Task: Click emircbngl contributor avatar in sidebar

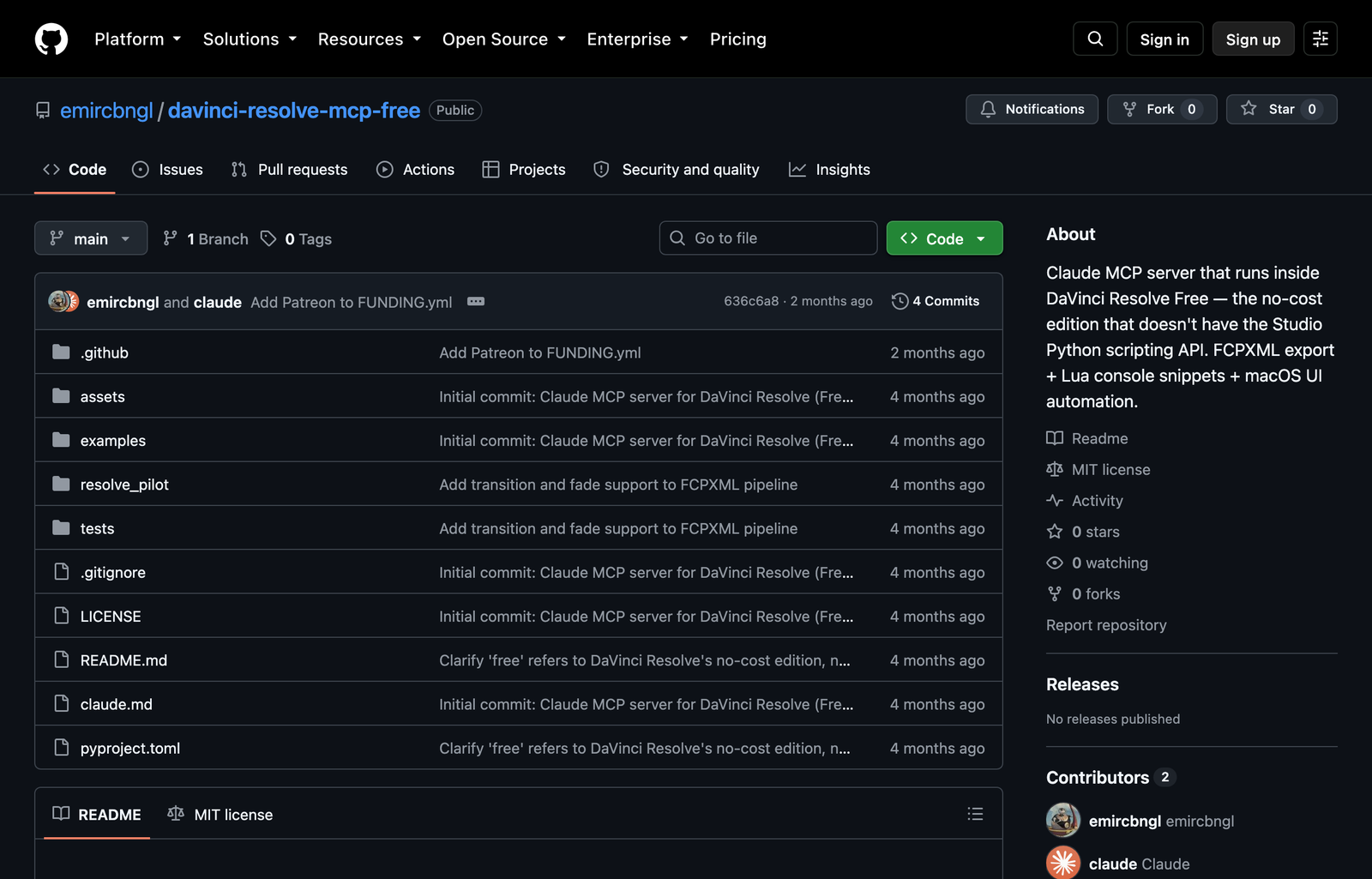Action: (x=1063, y=820)
